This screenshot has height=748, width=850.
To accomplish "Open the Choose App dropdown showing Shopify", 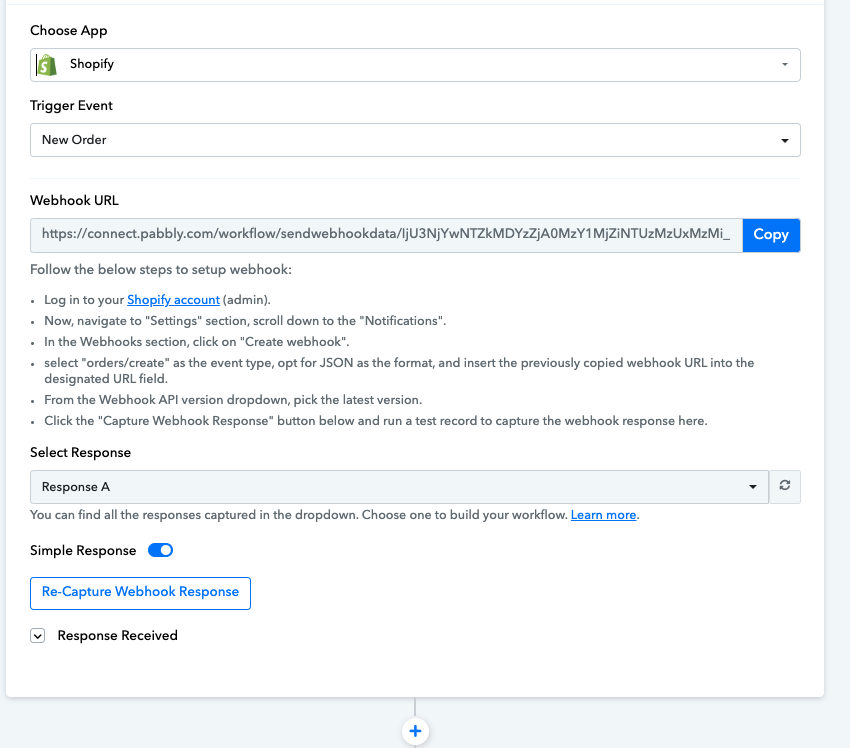I will coord(415,65).
